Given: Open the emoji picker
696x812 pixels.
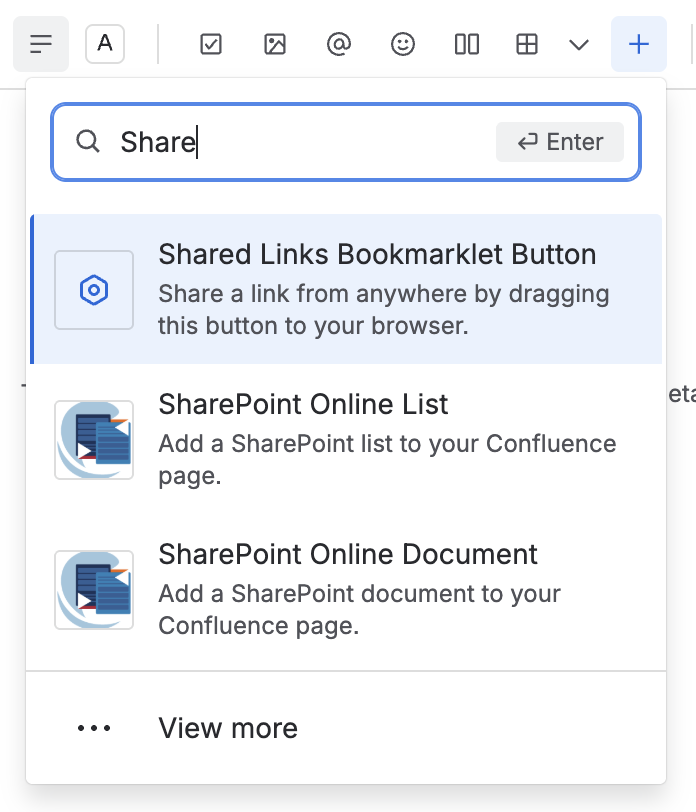Looking at the screenshot, I should point(402,44).
